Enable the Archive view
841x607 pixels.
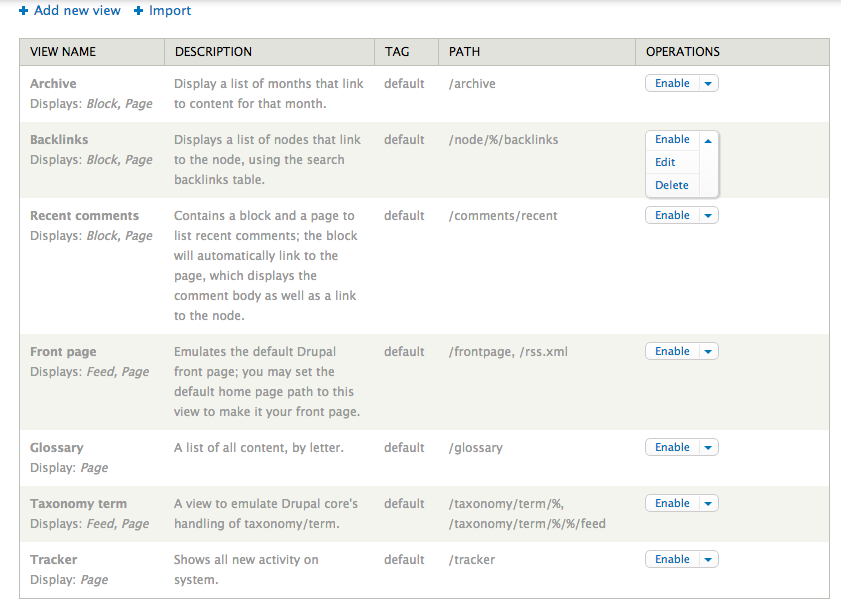tap(672, 84)
